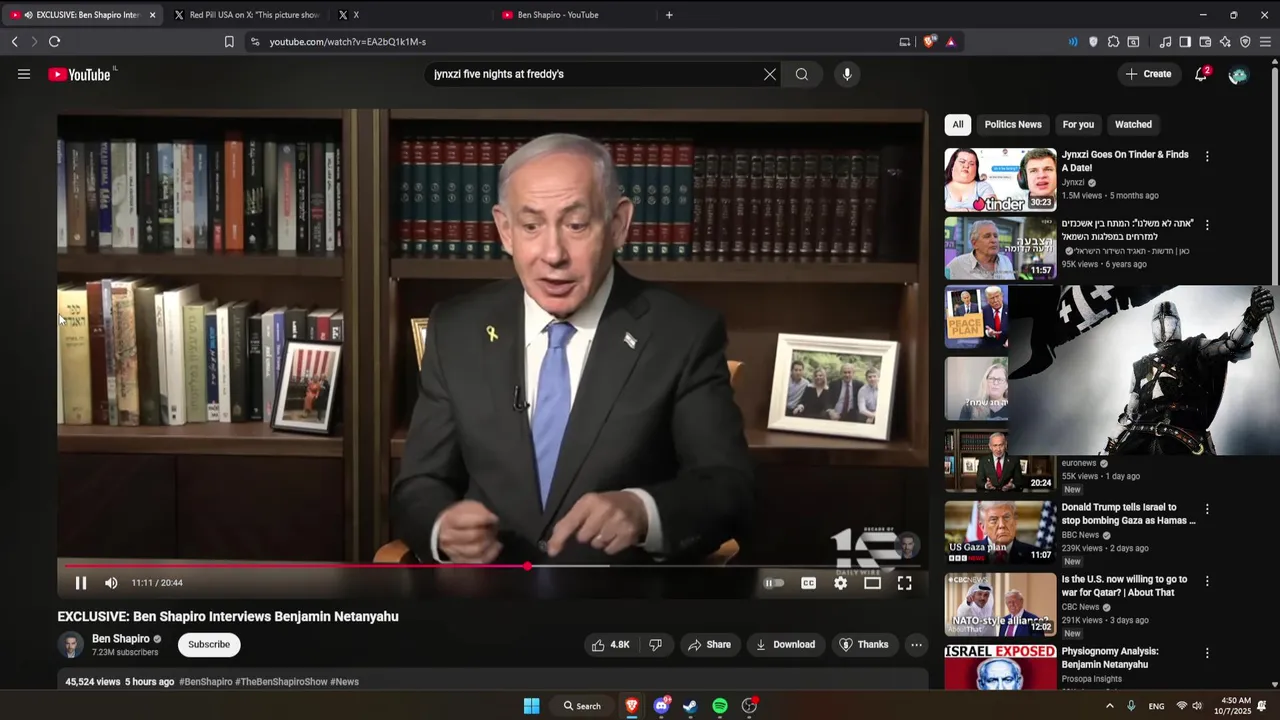
Task: Clear the search box with the X
Action: [770, 74]
